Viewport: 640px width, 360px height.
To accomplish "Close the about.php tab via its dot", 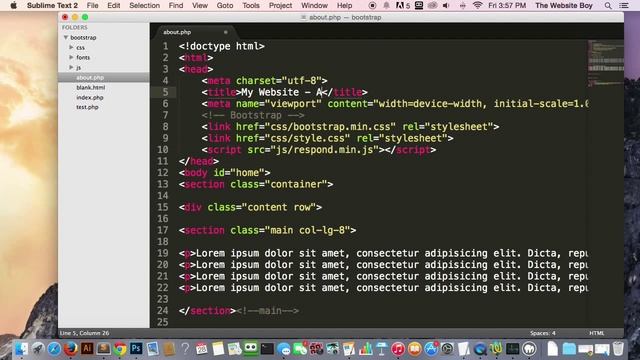I will (x=225, y=32).
